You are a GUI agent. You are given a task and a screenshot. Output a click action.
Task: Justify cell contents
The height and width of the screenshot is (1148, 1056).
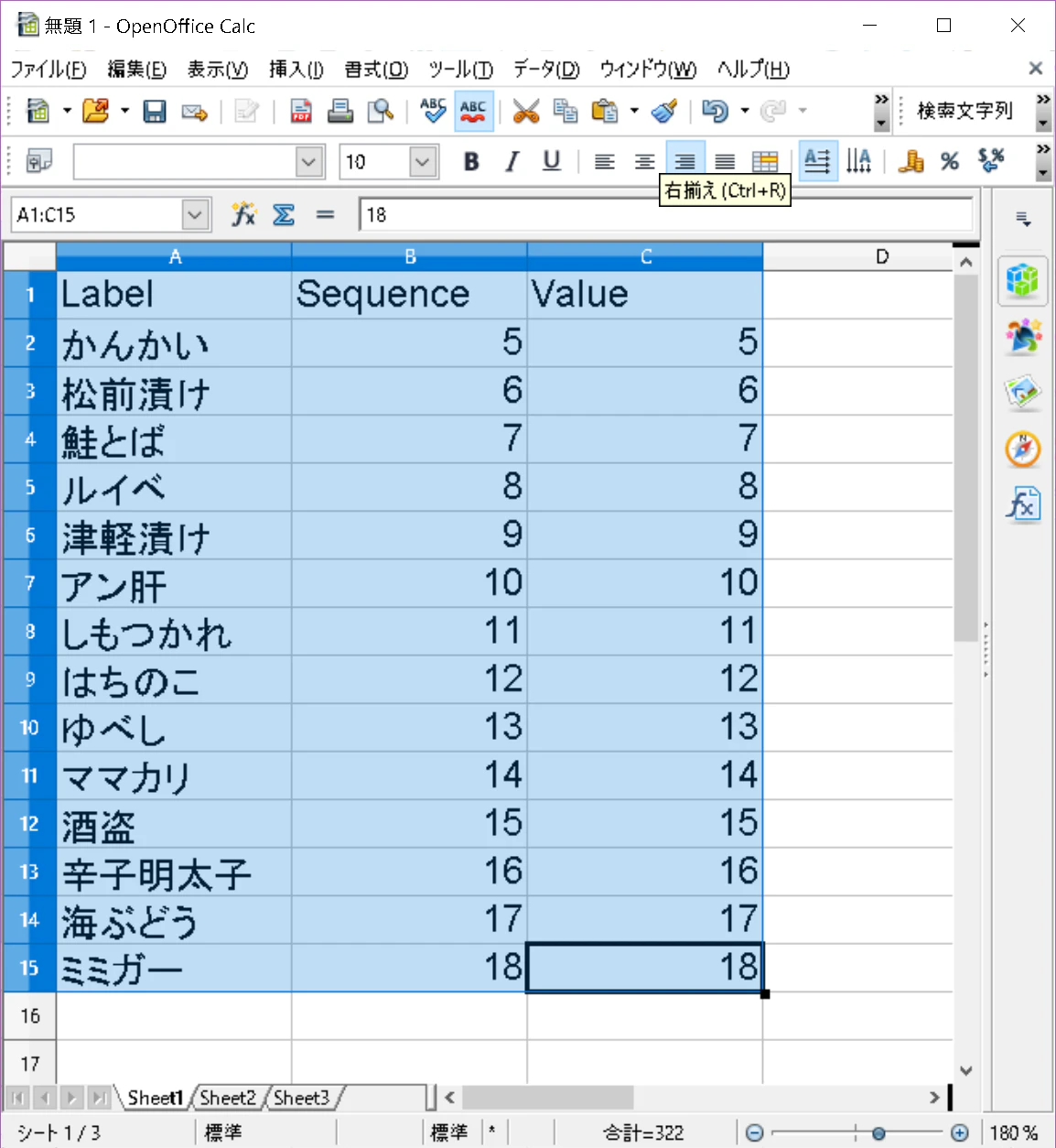(725, 162)
